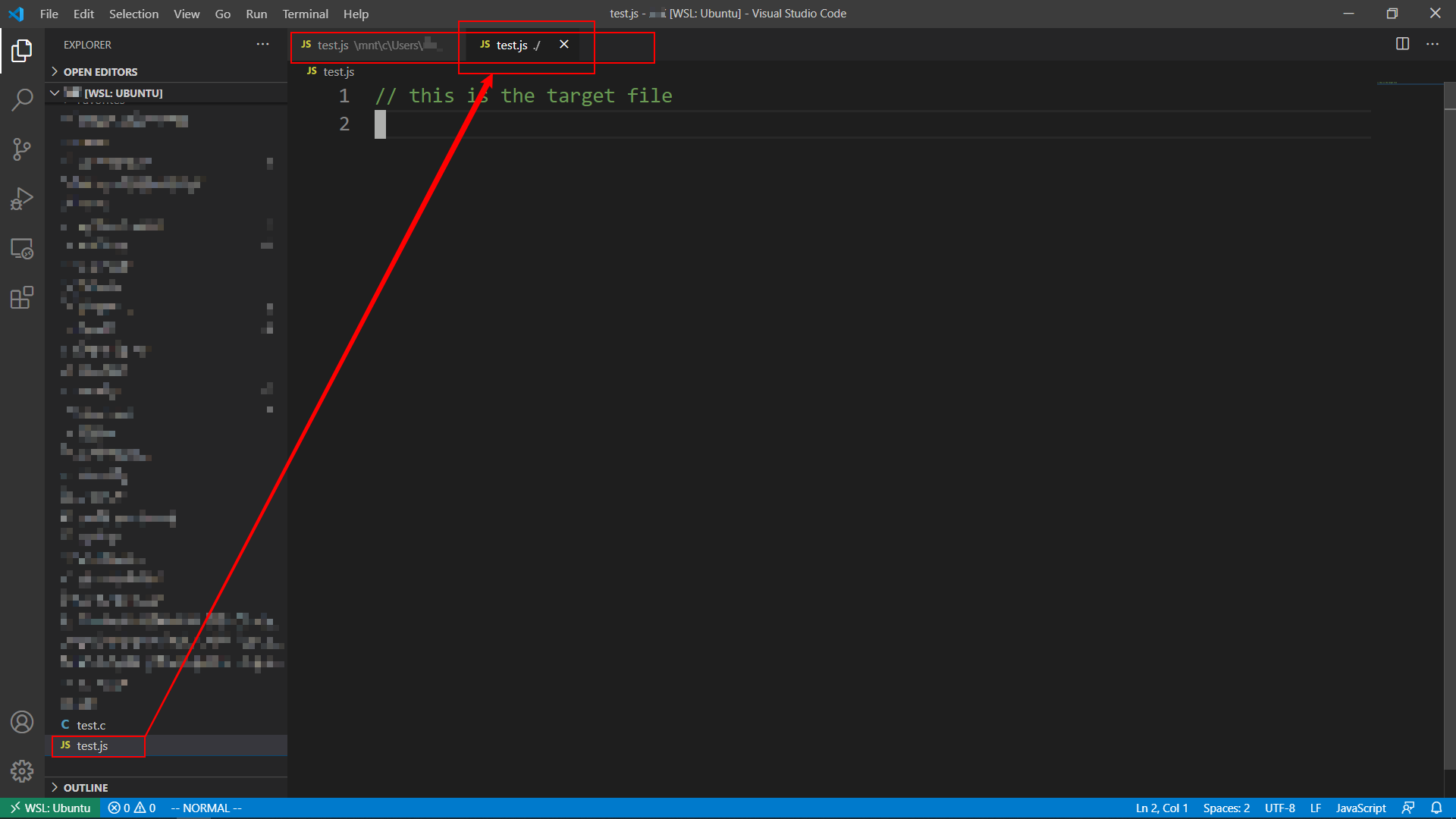Open the Source Control icon
The image size is (1456, 819).
pyautogui.click(x=22, y=149)
